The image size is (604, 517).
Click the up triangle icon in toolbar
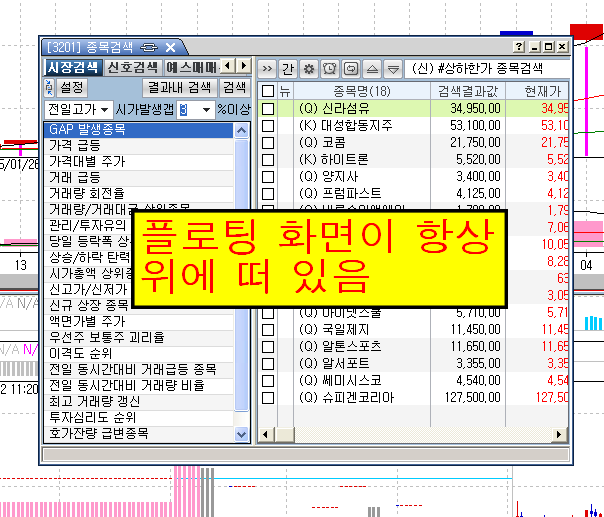372,68
